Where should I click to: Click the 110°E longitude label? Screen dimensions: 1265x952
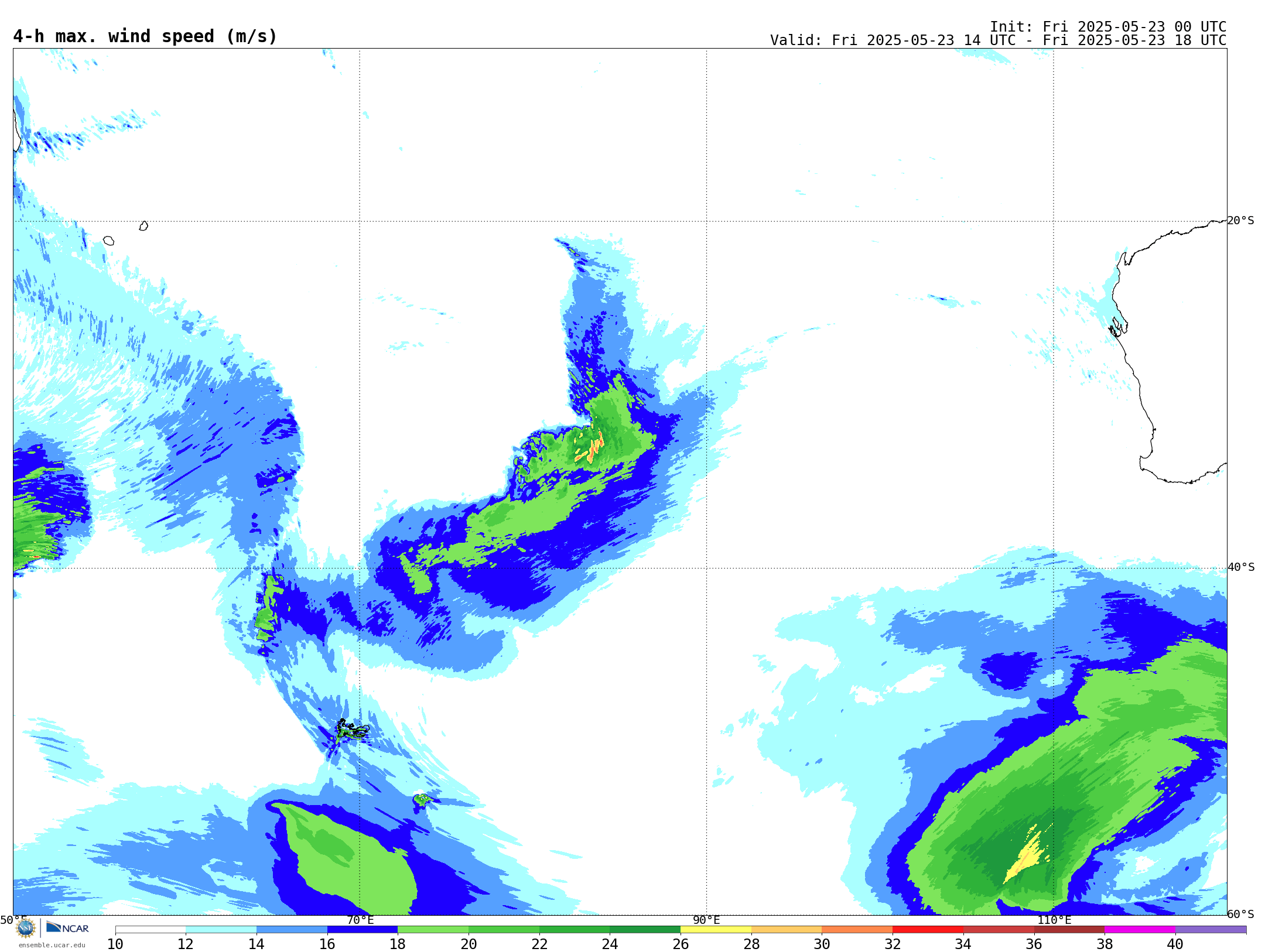[x=1054, y=920]
